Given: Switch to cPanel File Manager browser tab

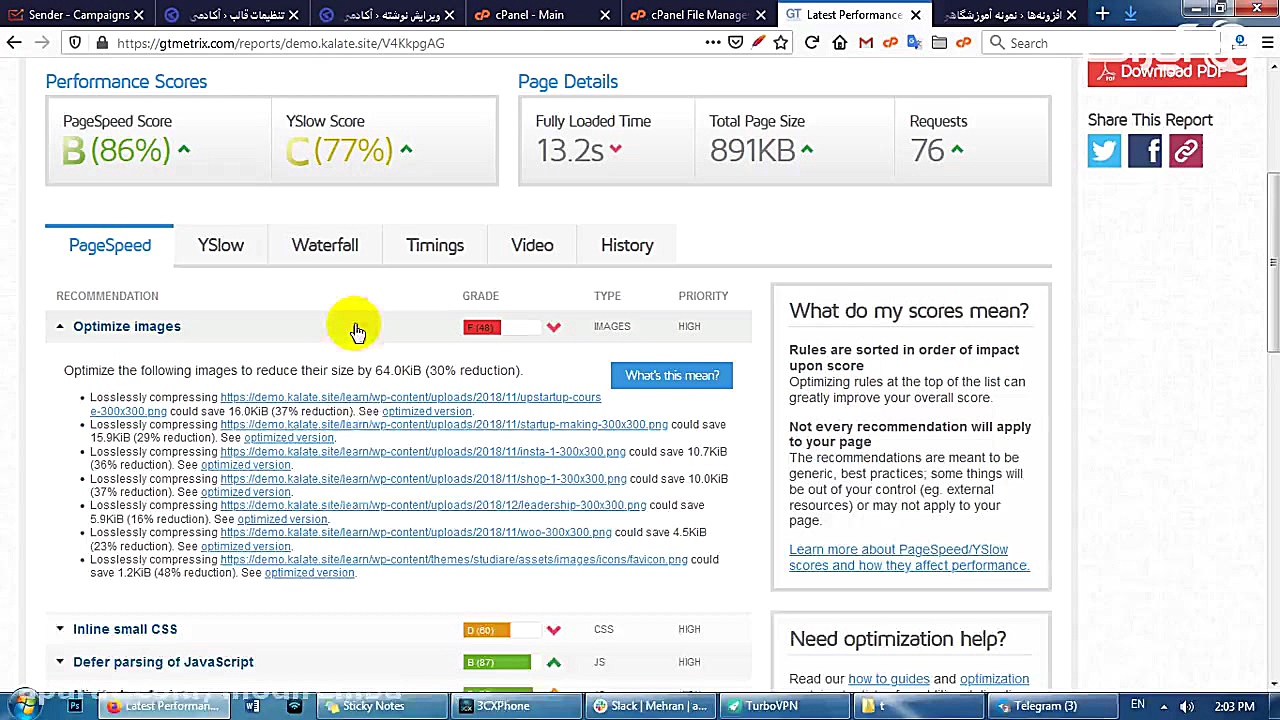Looking at the screenshot, I should (696, 15).
